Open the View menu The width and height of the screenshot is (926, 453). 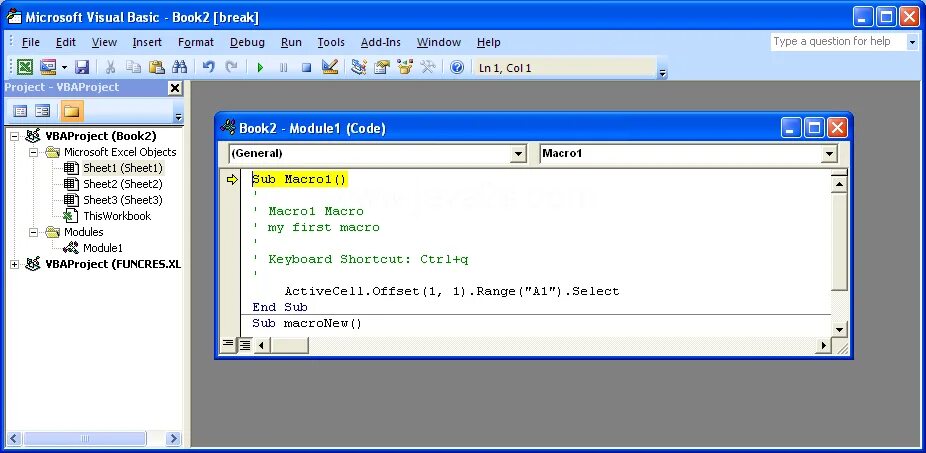(104, 42)
